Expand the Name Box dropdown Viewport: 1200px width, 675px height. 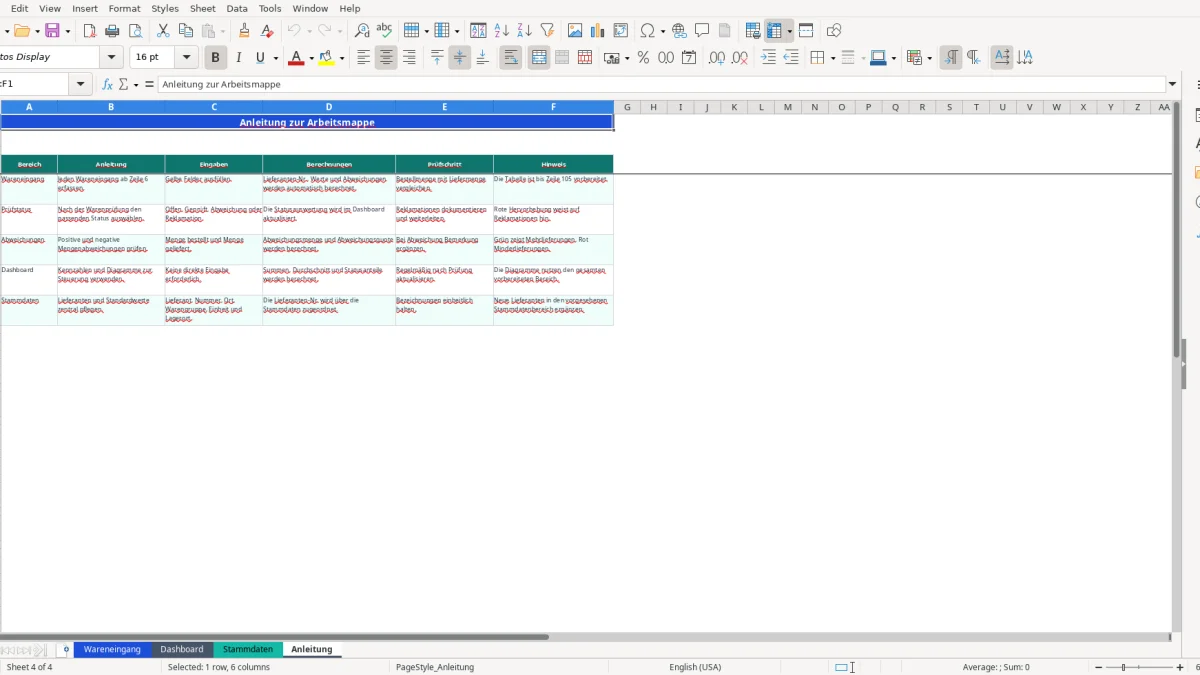click(x=81, y=85)
